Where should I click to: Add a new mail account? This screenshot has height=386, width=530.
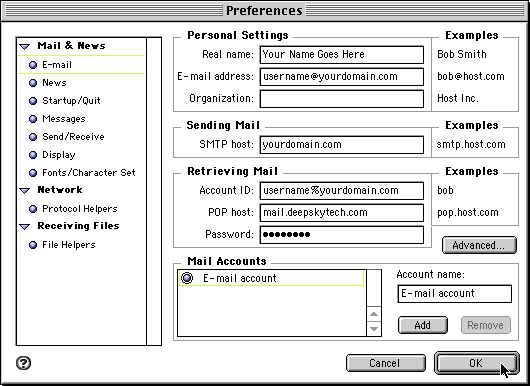423,325
